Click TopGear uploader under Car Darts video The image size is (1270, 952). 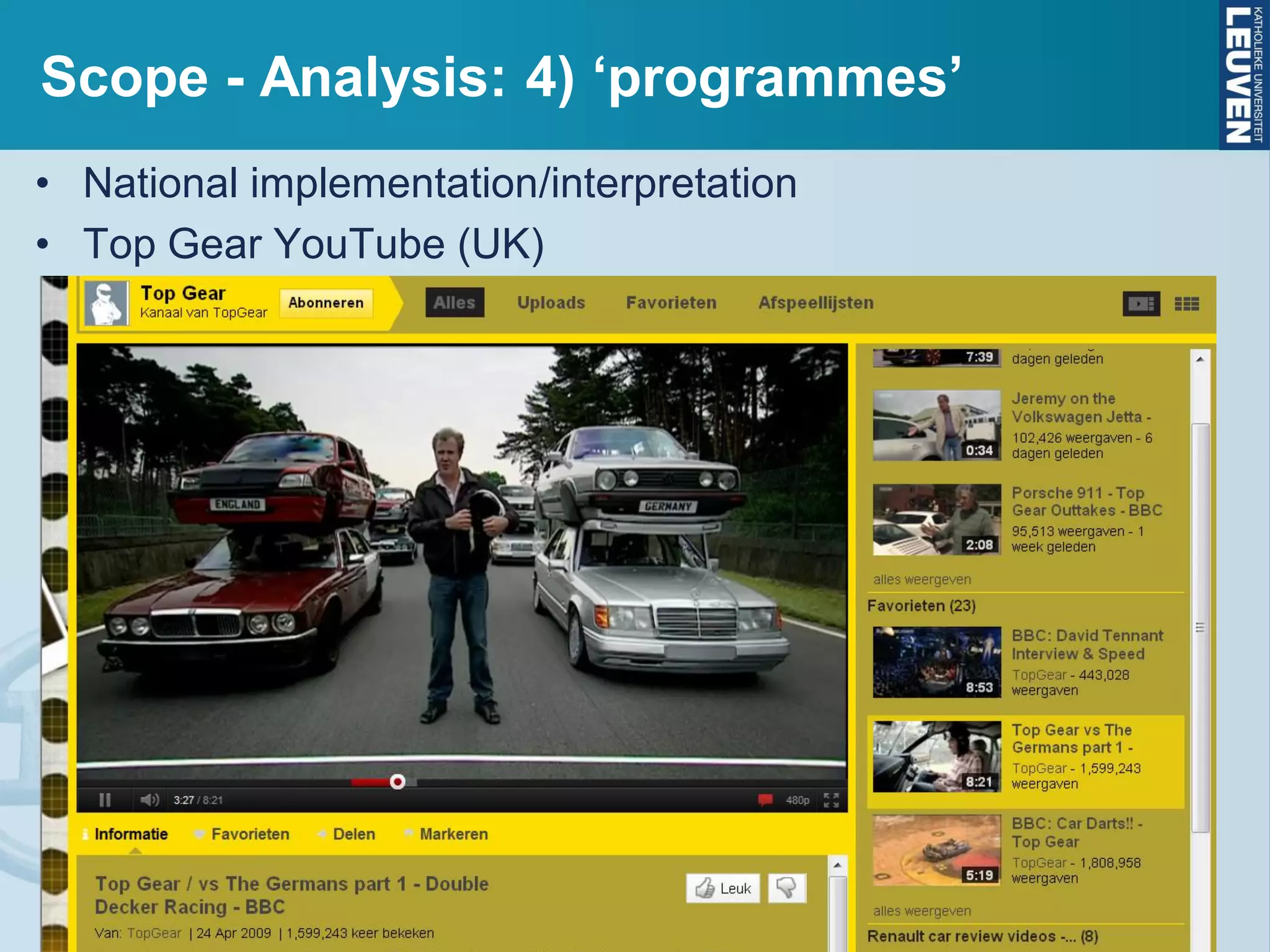point(1039,863)
